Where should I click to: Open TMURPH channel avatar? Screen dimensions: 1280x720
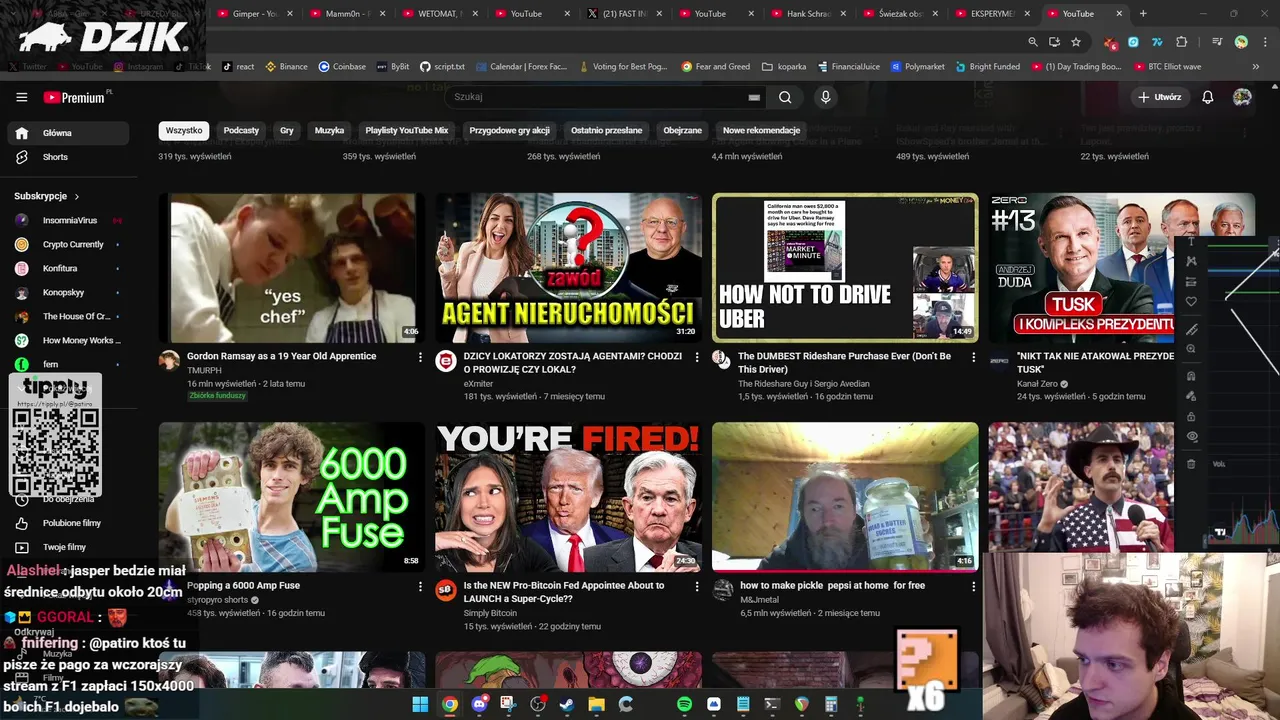(x=169, y=361)
